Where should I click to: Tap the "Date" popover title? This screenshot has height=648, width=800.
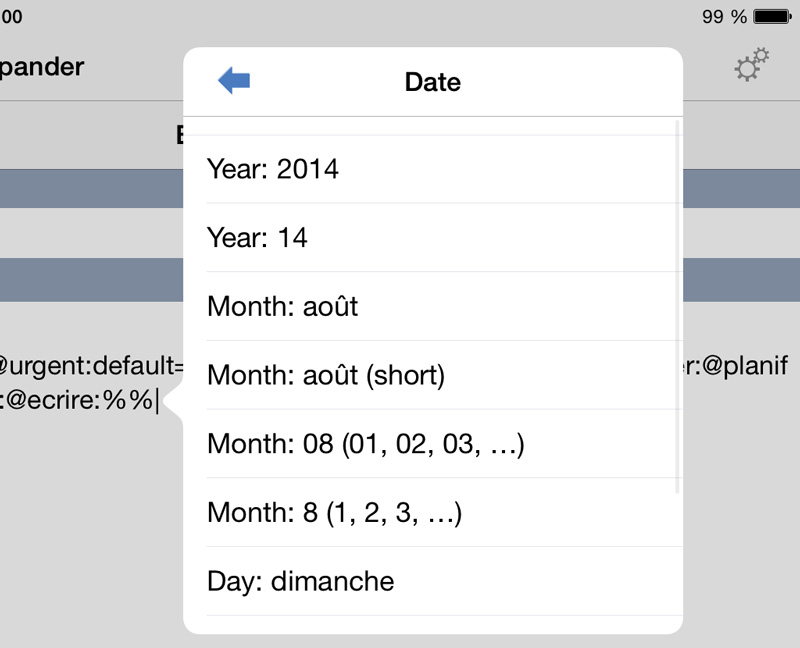click(433, 82)
